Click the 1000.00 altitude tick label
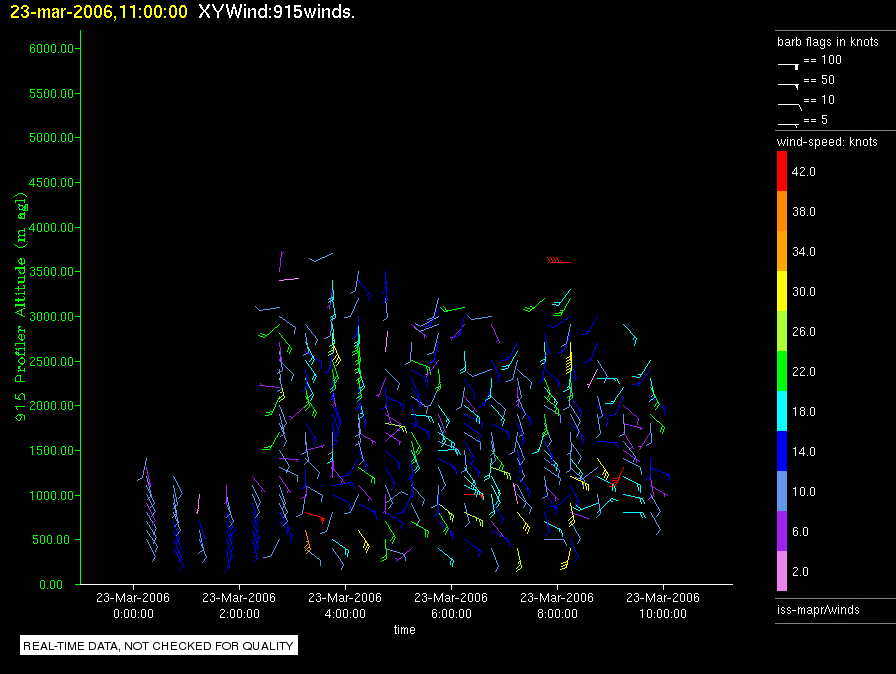This screenshot has width=896, height=674. tap(51, 495)
